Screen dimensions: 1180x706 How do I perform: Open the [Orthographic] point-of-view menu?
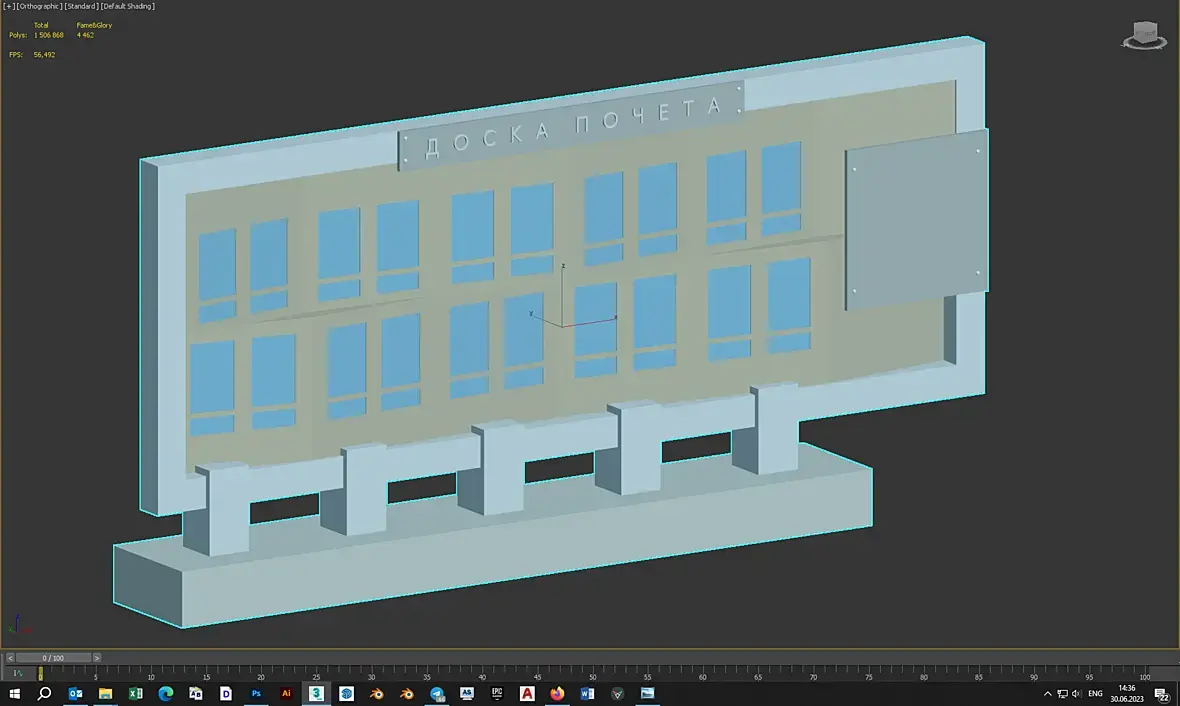(39, 6)
